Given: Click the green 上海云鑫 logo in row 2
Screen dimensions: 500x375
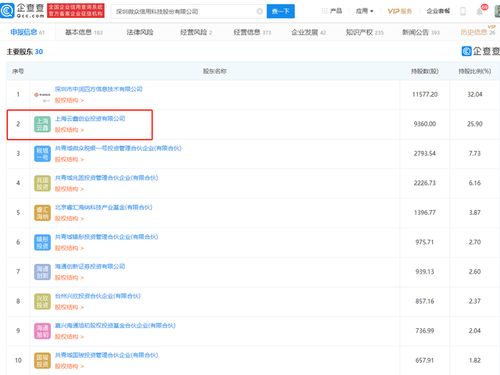Looking at the screenshot, I should pos(42,124).
